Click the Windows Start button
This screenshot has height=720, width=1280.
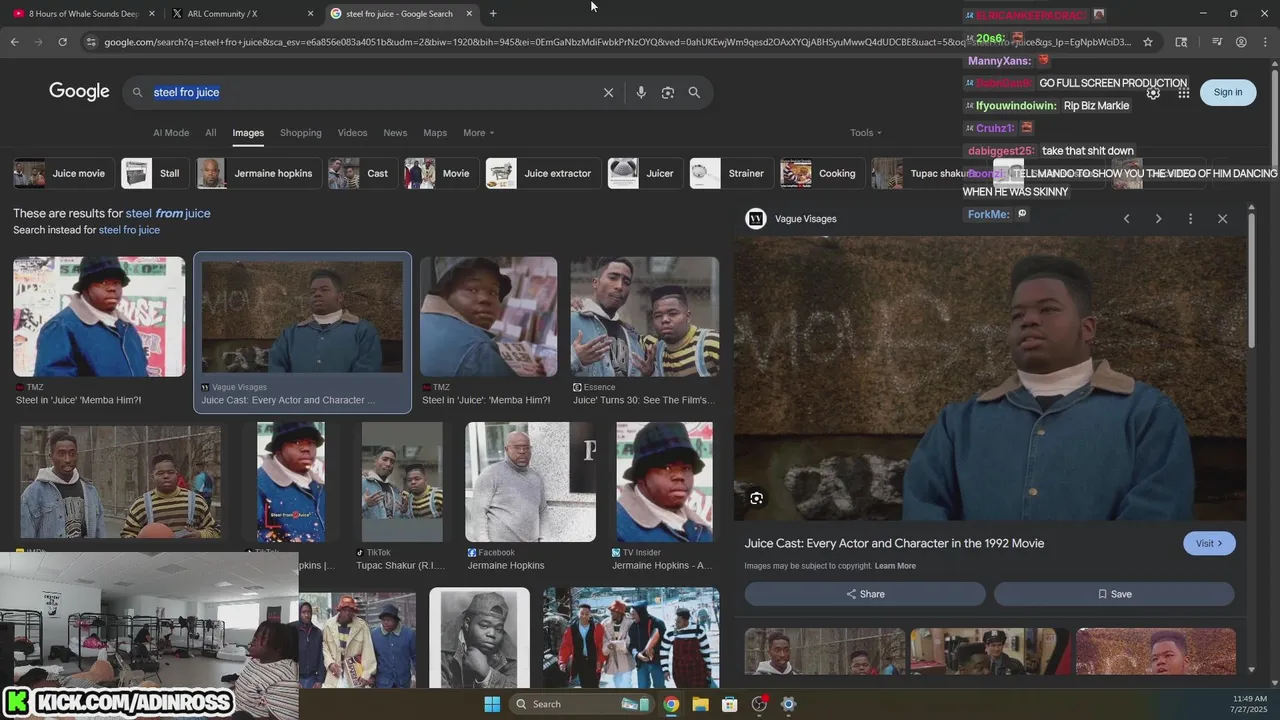[x=492, y=704]
